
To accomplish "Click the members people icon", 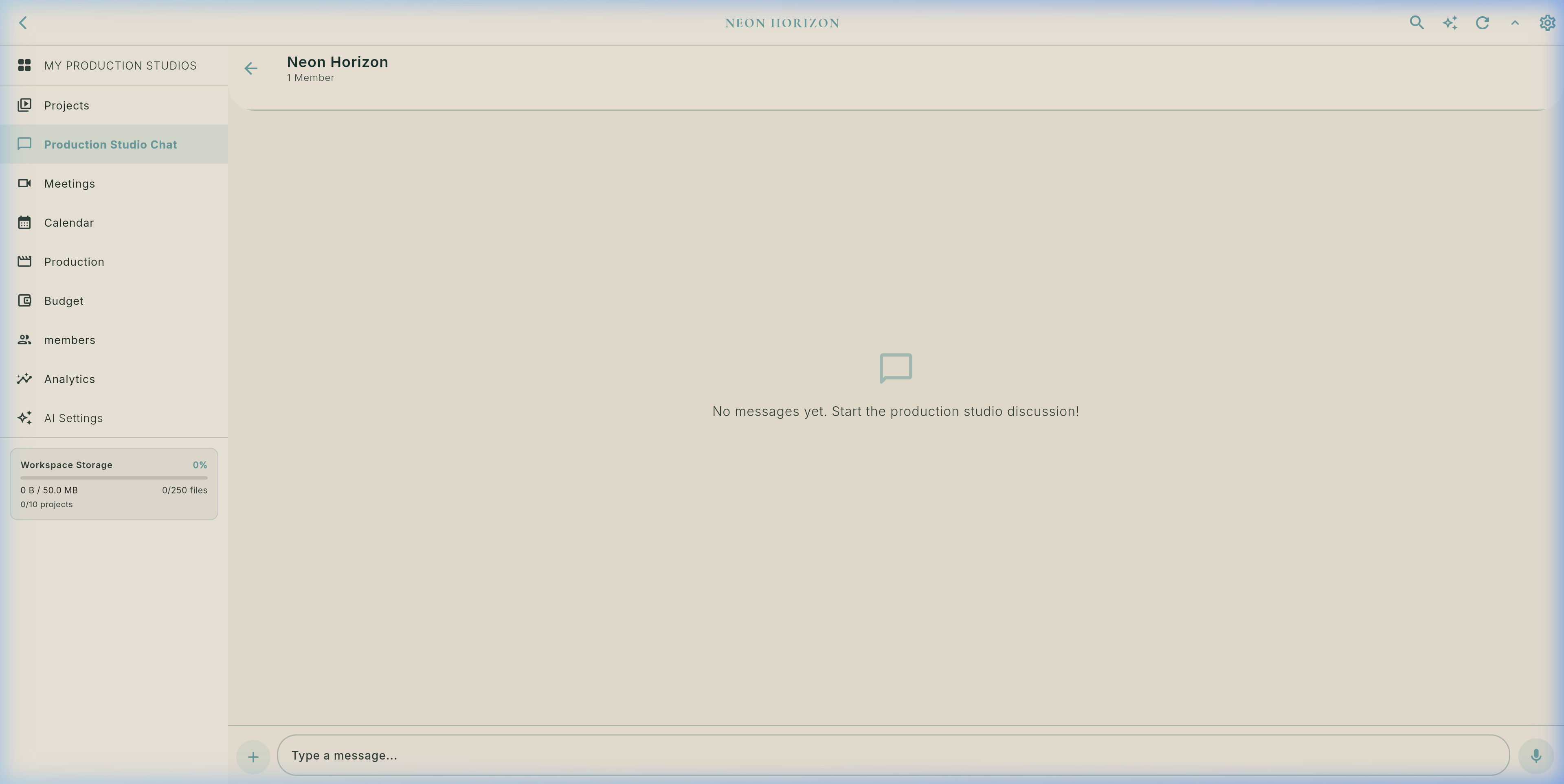I will (x=24, y=340).
